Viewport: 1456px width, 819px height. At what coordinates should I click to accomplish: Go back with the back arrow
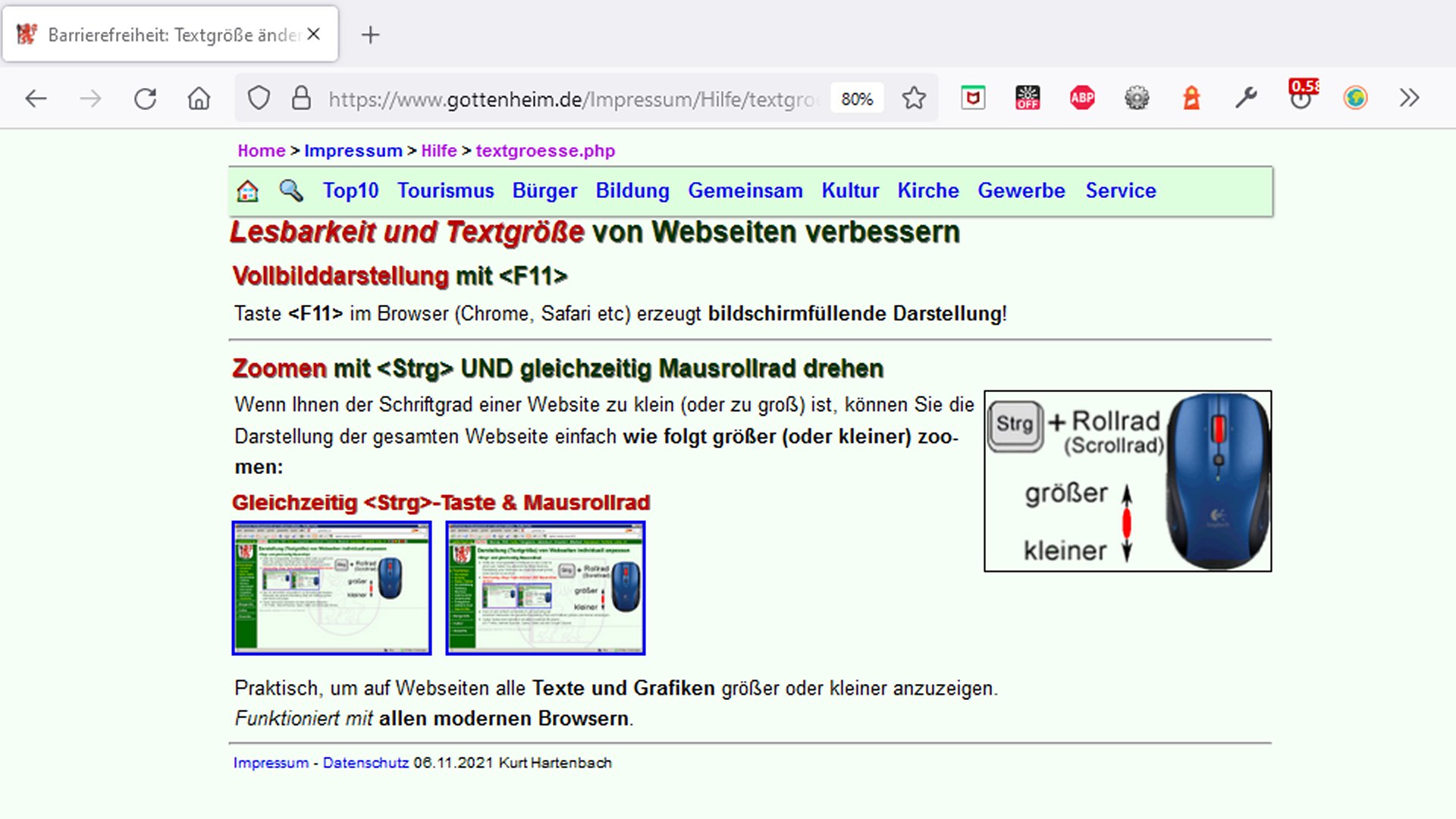tap(36, 99)
